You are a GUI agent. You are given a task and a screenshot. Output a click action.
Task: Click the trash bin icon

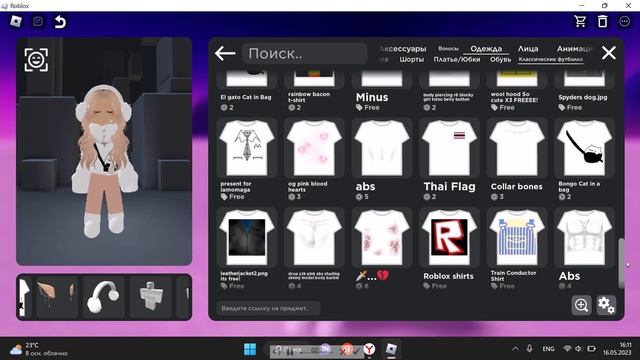coord(602,21)
